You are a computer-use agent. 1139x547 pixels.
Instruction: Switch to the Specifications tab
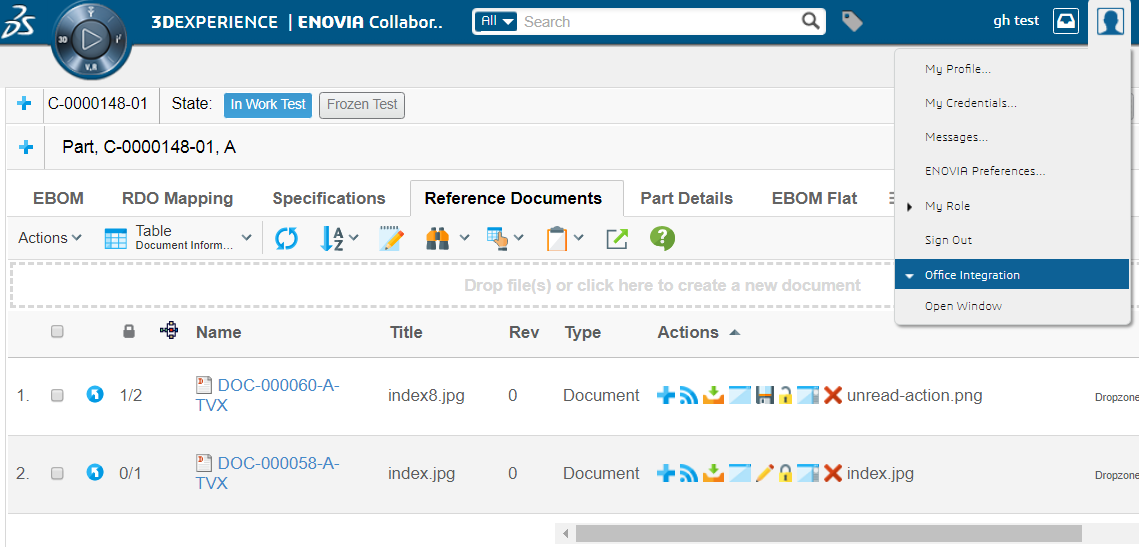pos(328,198)
